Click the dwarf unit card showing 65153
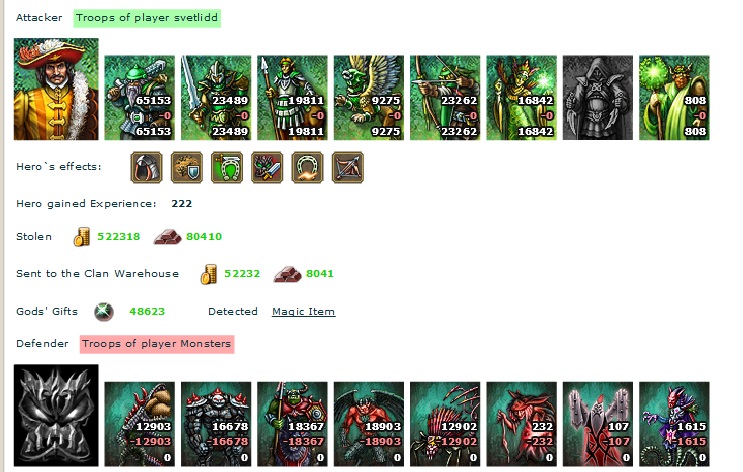The width and height of the screenshot is (743, 472). (x=139, y=98)
